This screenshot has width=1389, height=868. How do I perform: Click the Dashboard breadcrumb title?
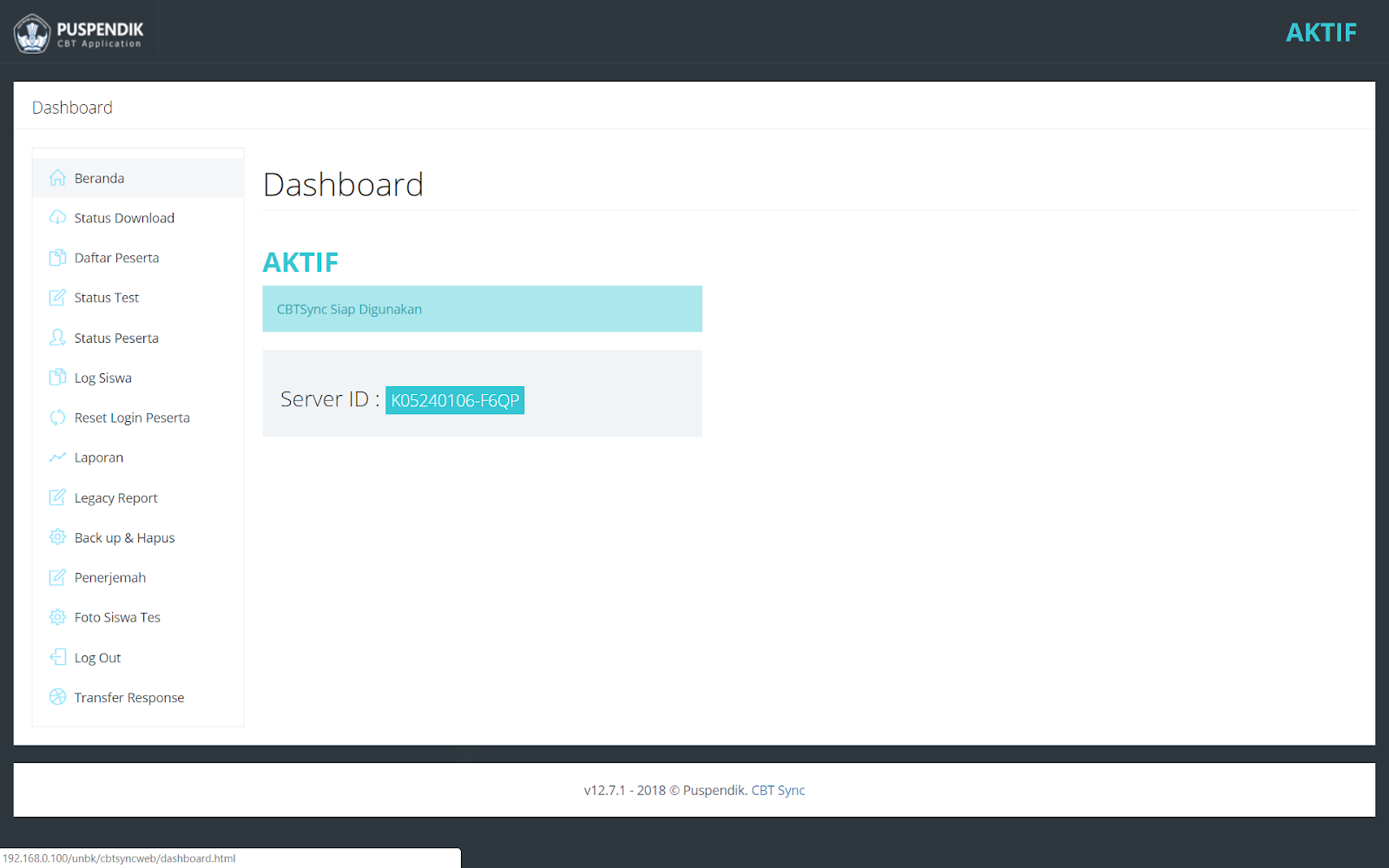pos(72,108)
